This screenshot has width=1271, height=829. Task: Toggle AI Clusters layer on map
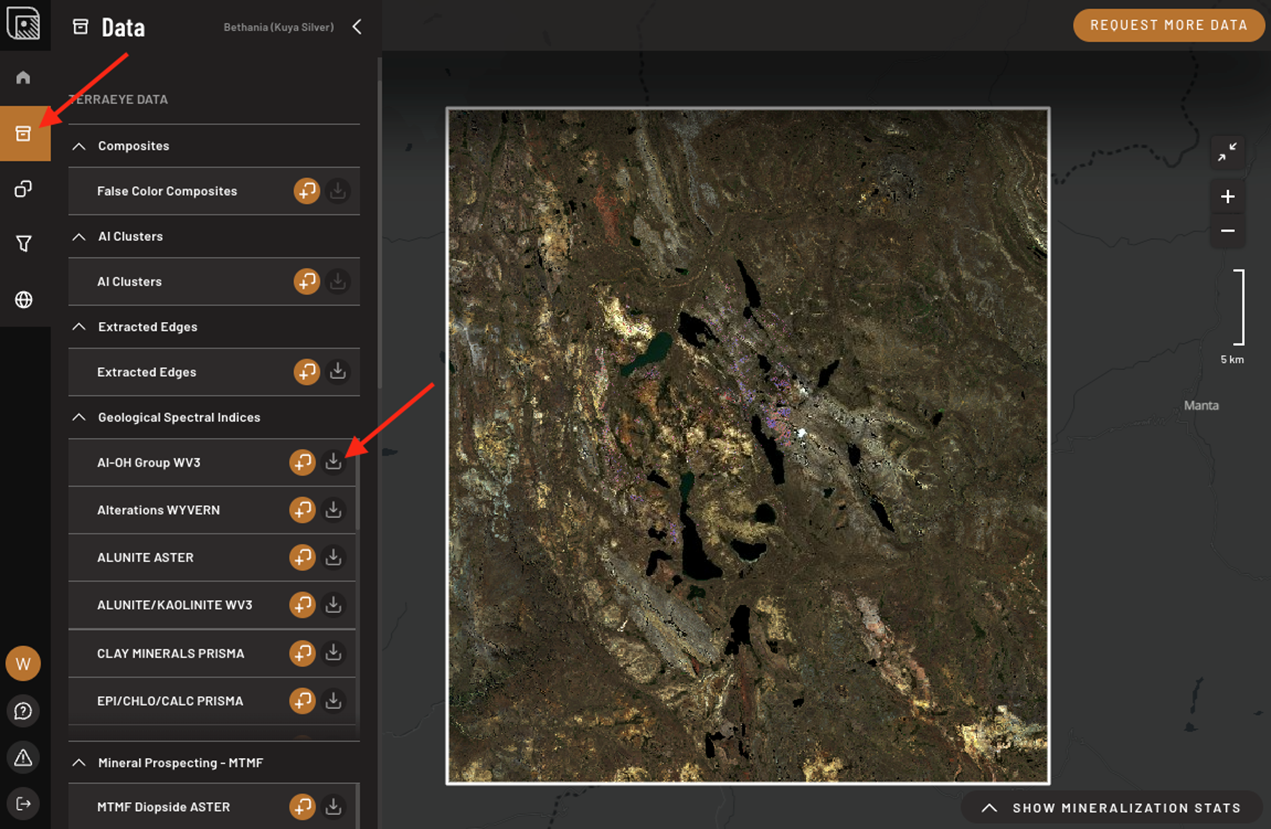306,282
